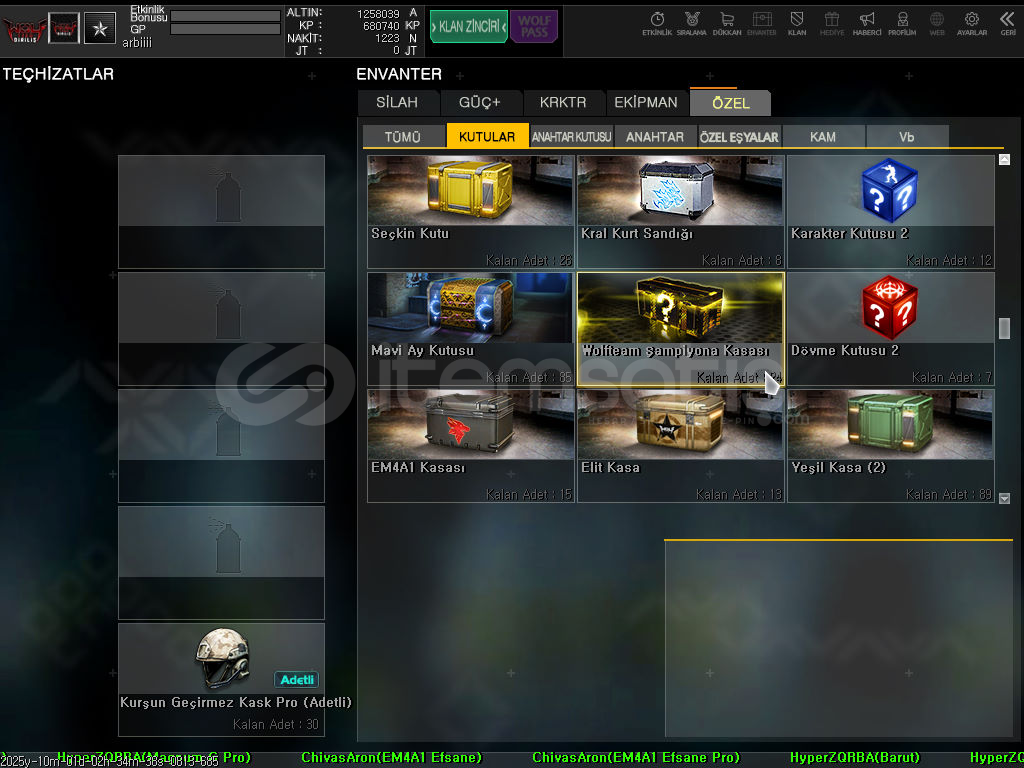Open the AYARLAR settings gear icon

pos(972,24)
